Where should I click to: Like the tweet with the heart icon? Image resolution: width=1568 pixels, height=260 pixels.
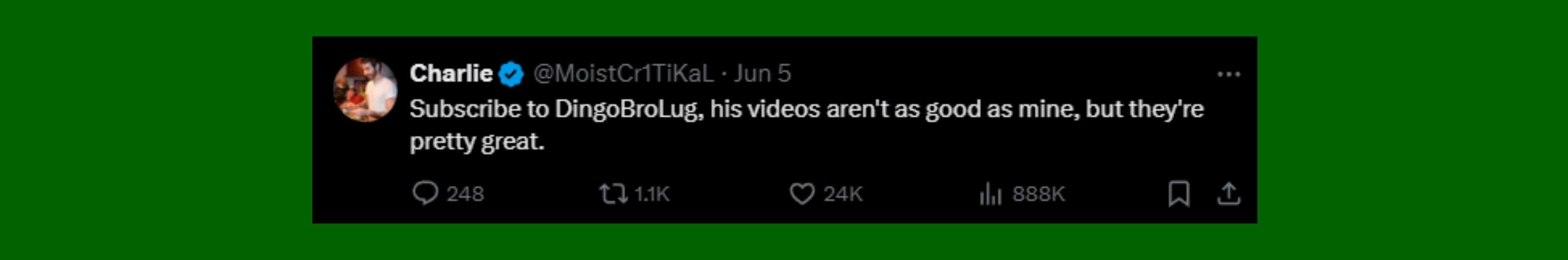[x=802, y=194]
